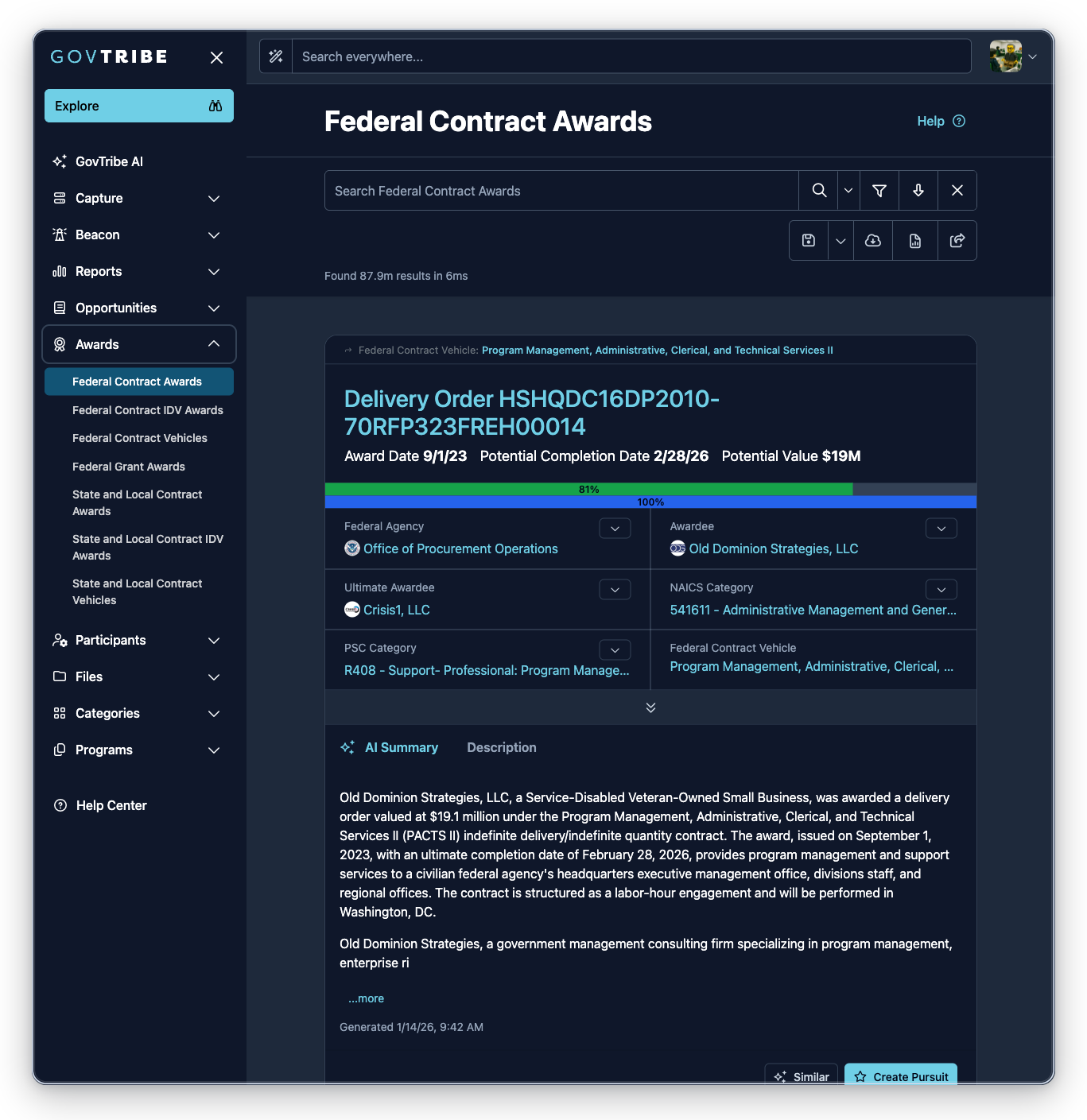This screenshot has width=1087, height=1120.
Task: Open Old Dominion Strategies, LLC link
Action: point(774,548)
